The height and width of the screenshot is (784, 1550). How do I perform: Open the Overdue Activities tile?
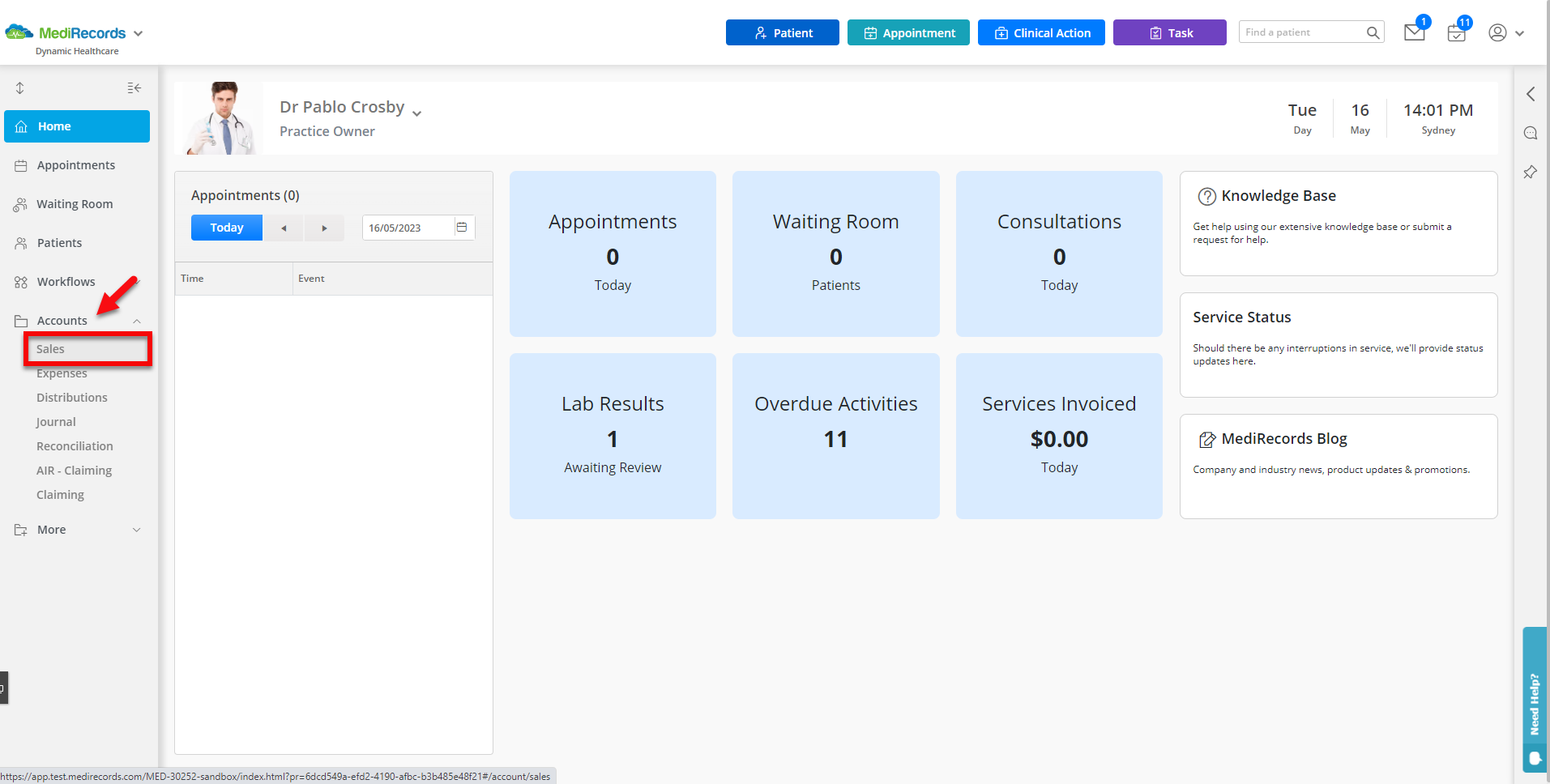836,436
